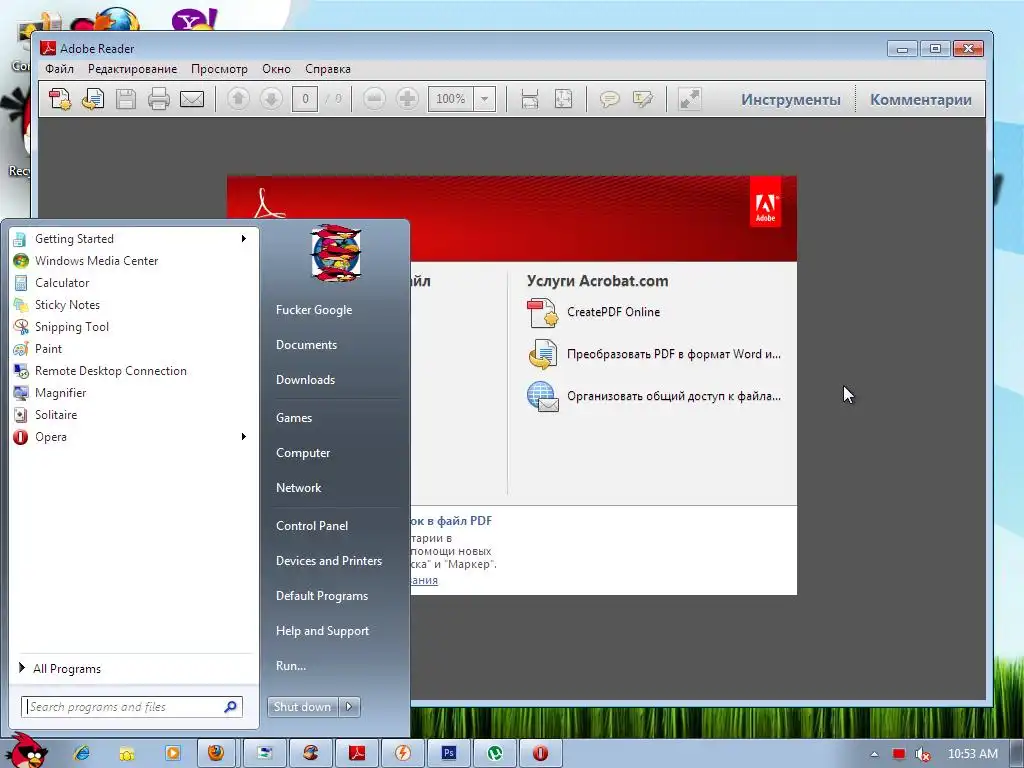
Task: Click the read mode expand arrows icon
Action: click(689, 99)
